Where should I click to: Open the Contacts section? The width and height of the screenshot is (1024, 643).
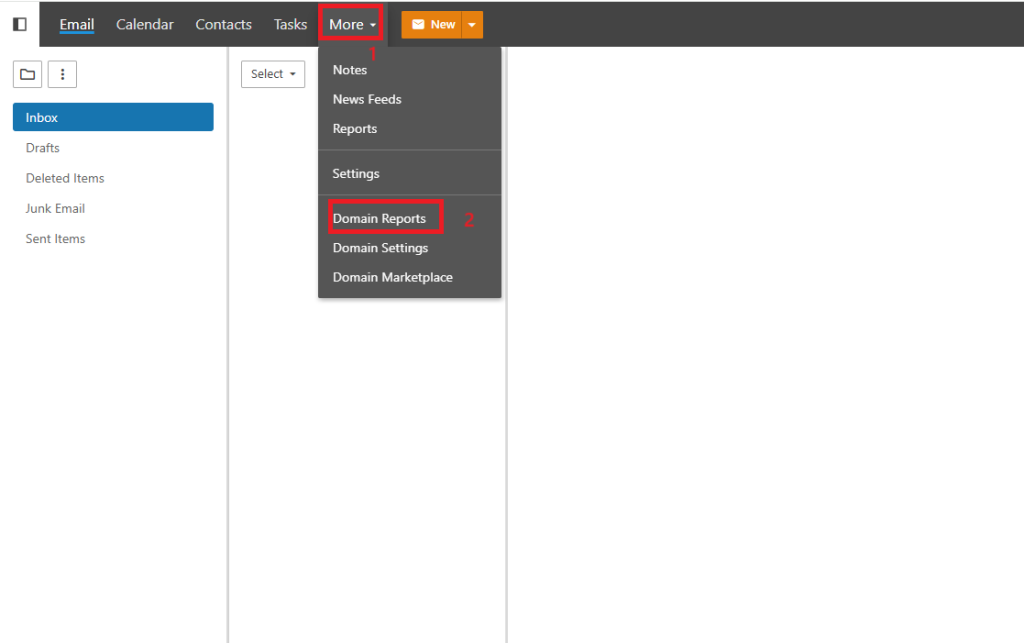pos(223,25)
